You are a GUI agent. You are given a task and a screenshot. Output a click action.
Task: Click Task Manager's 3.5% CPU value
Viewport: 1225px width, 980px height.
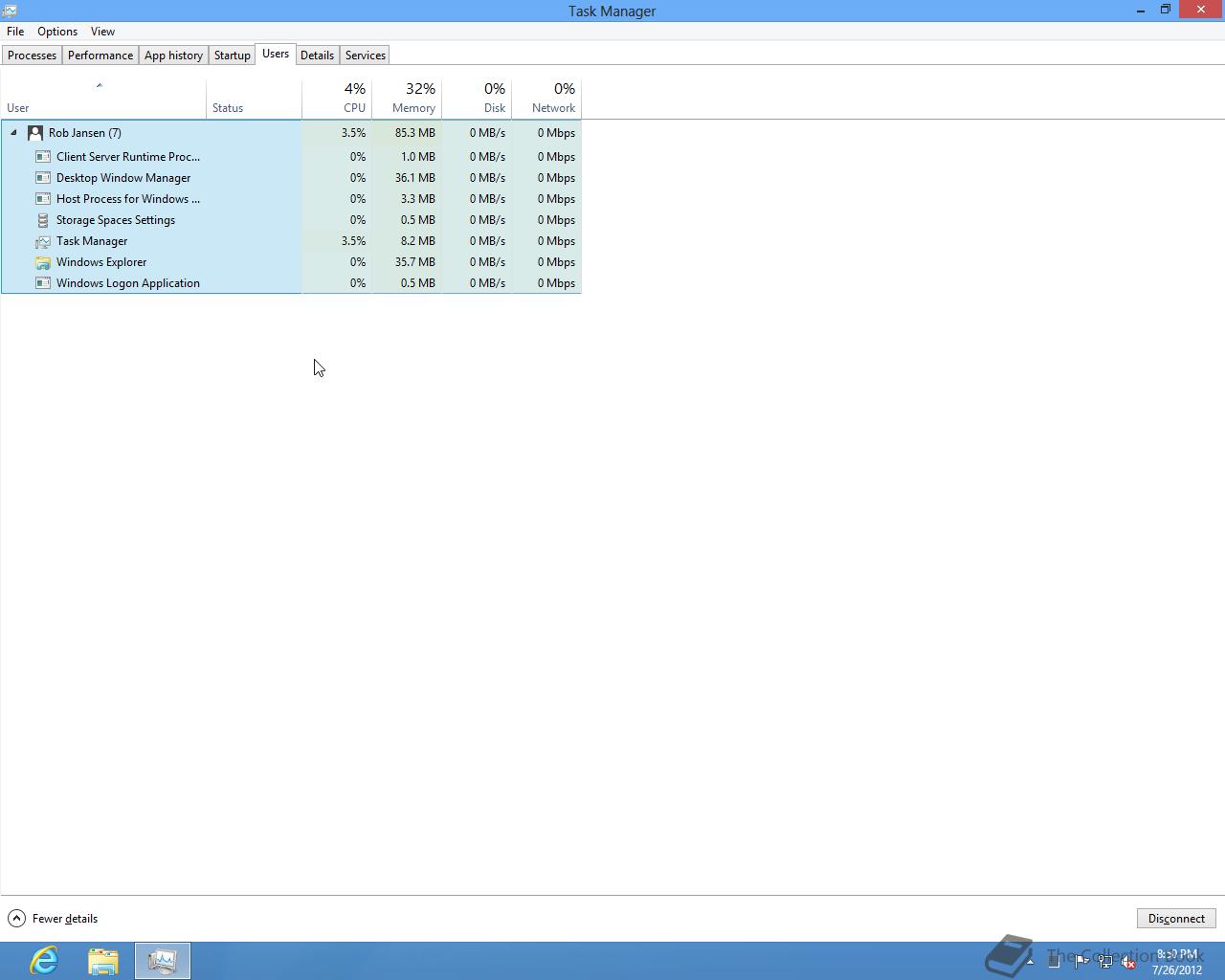(353, 241)
